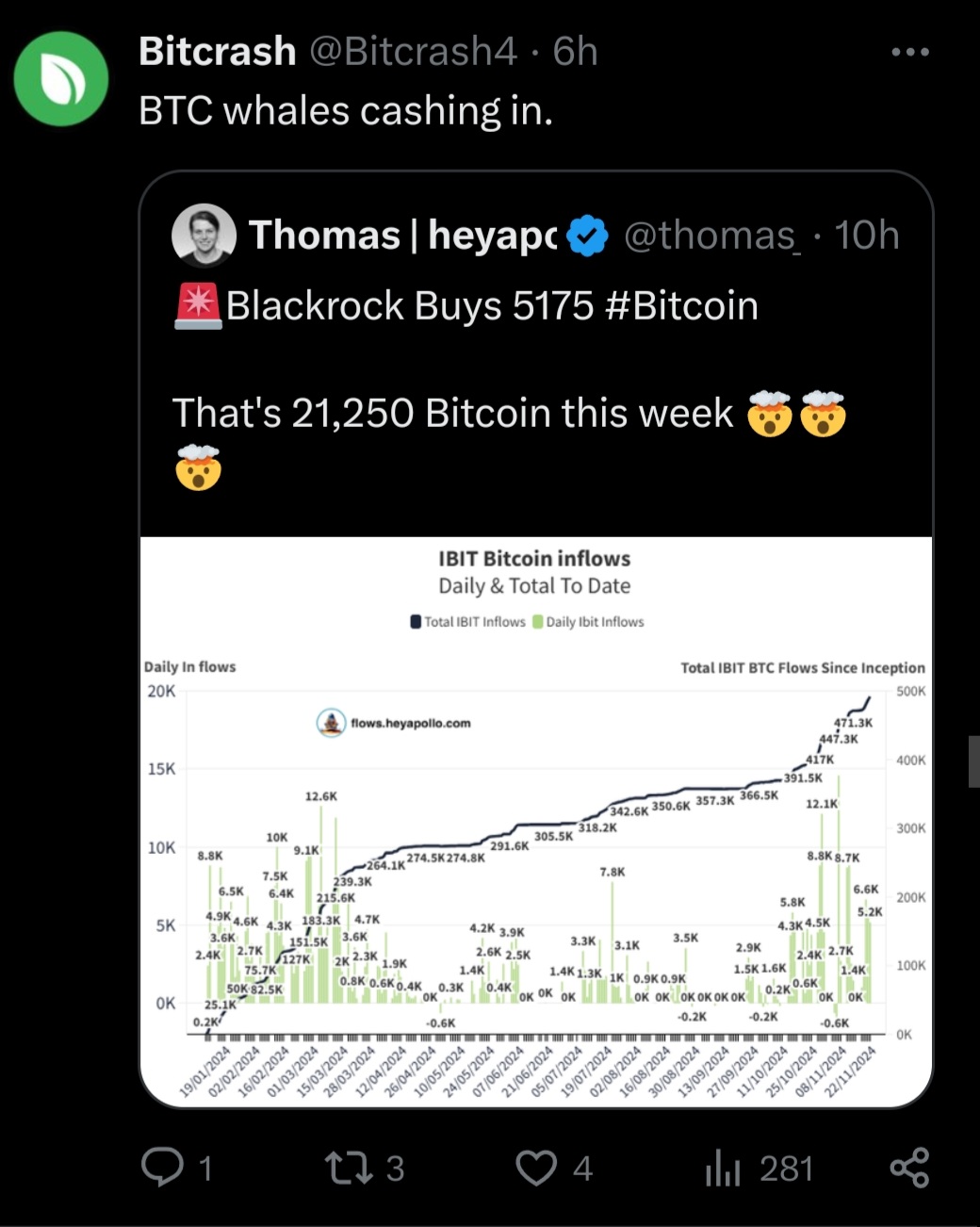Open Bitcrash display name
The height and width of the screenshot is (1227, 980).
218,52
